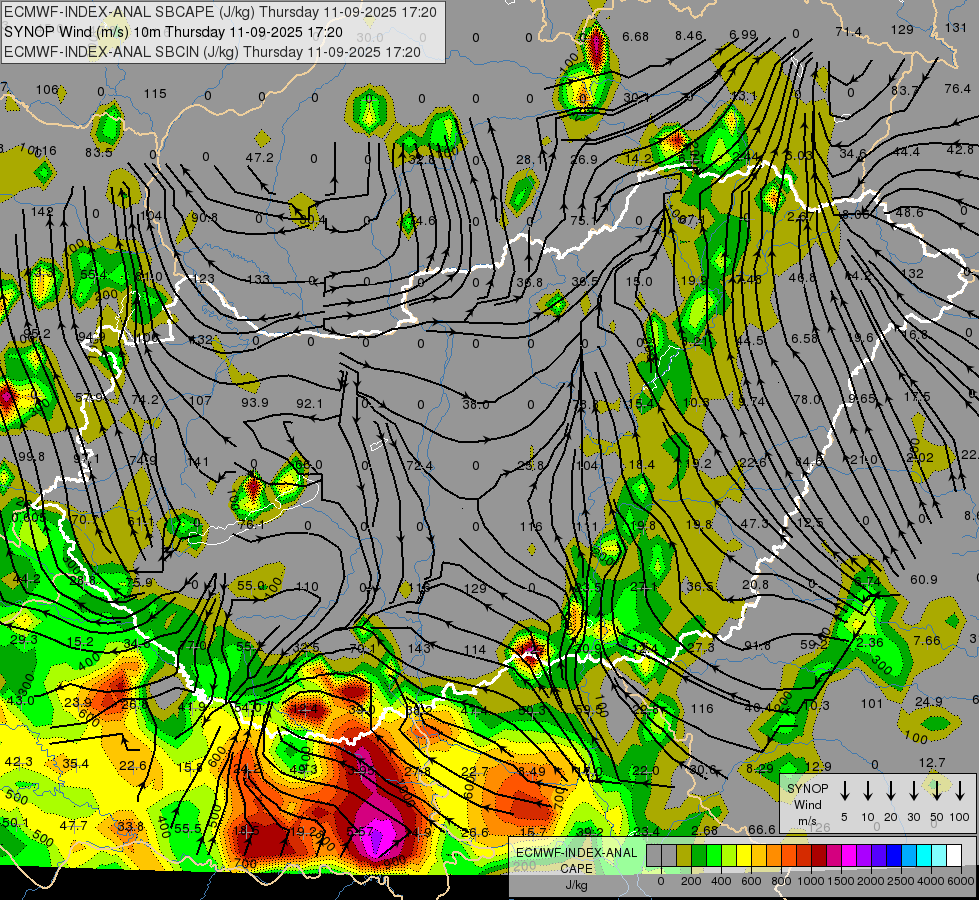This screenshot has height=900, width=979.
Task: Click the 71.4 value on map
Action: click(x=849, y=32)
